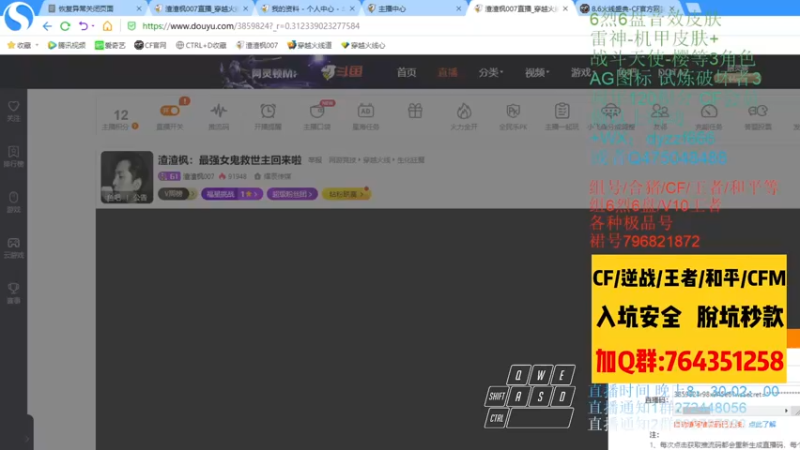Image resolution: width=800 pixels, height=450 pixels.
Task: Open the yellow 钻粉 button
Action: [346, 194]
